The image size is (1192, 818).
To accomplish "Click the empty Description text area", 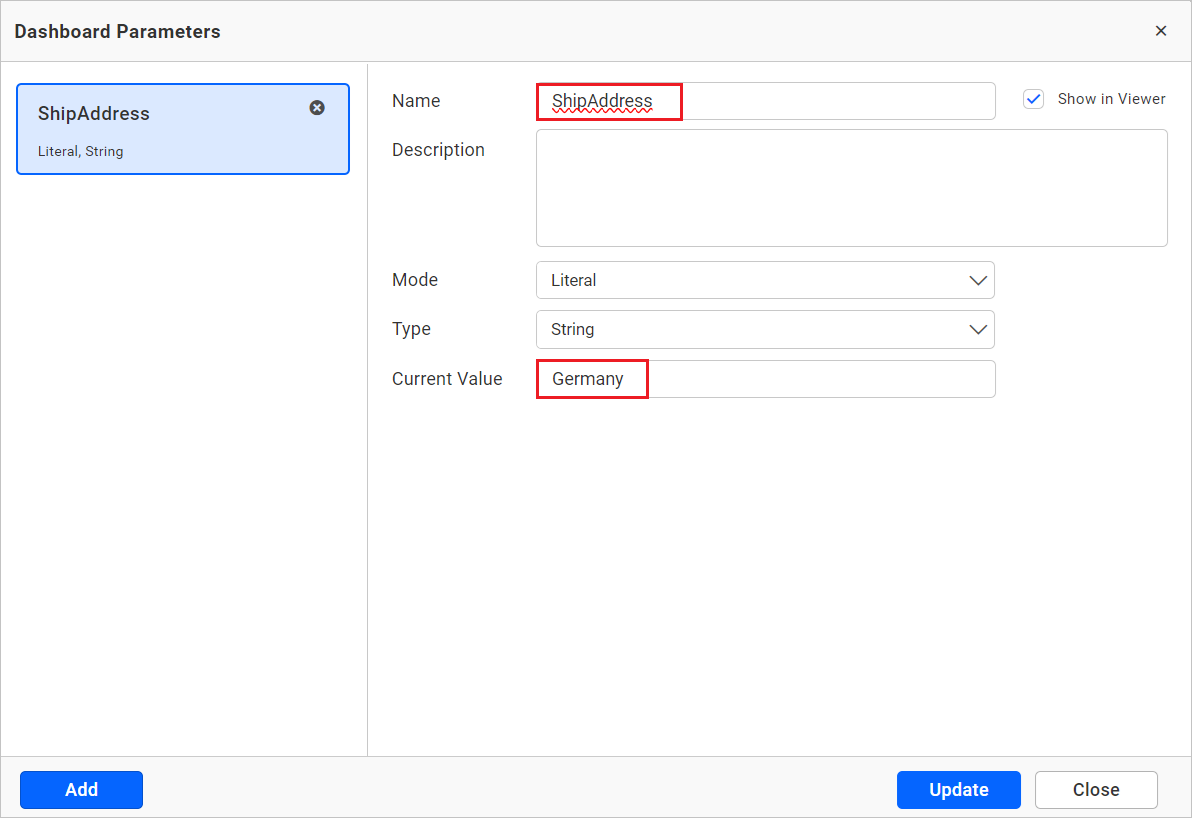I will [x=851, y=187].
